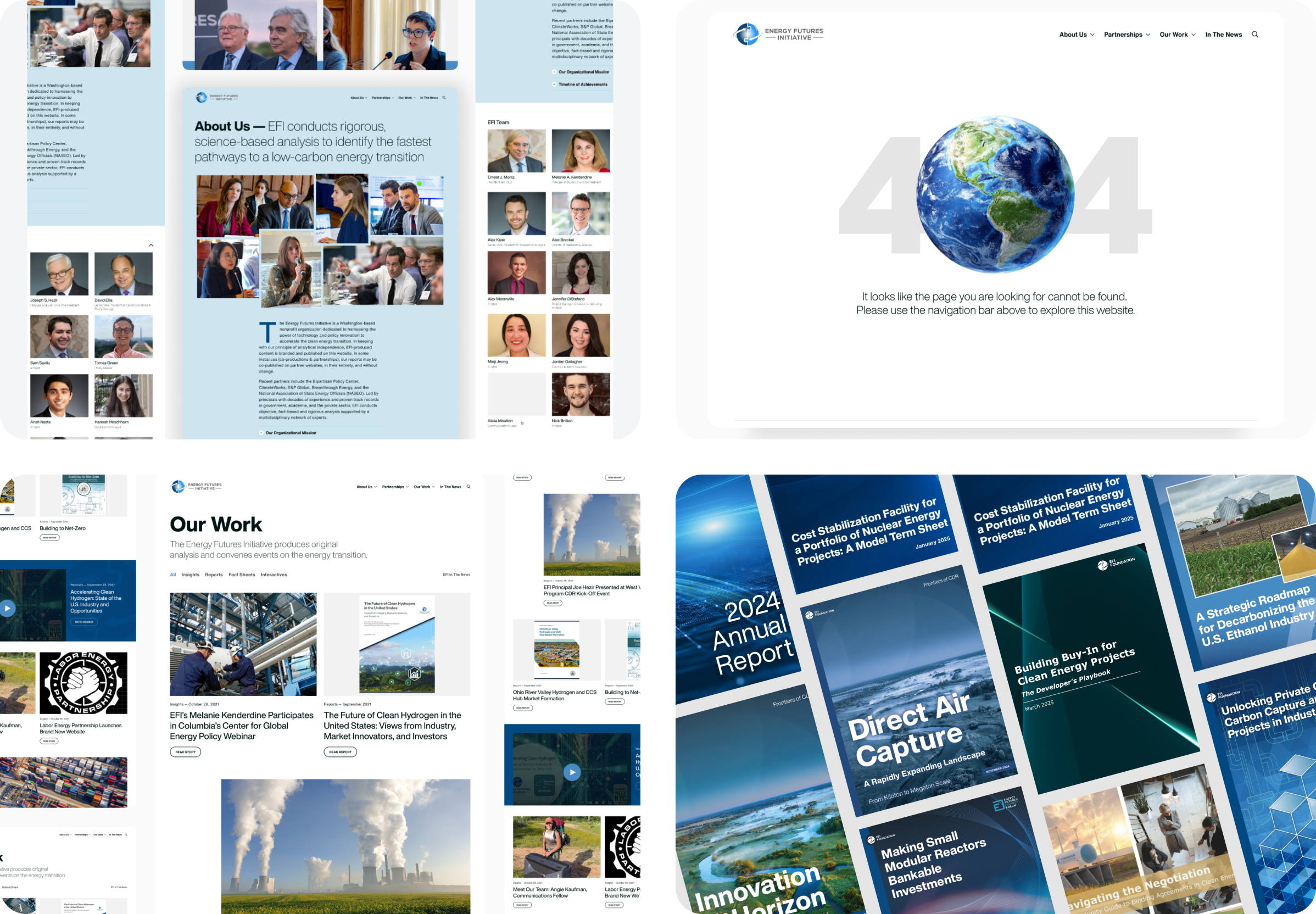Screen dimensions: 1316x914
Task: Click READ REPORT under The Future of Clean Hydrogen
Action: click(x=340, y=752)
